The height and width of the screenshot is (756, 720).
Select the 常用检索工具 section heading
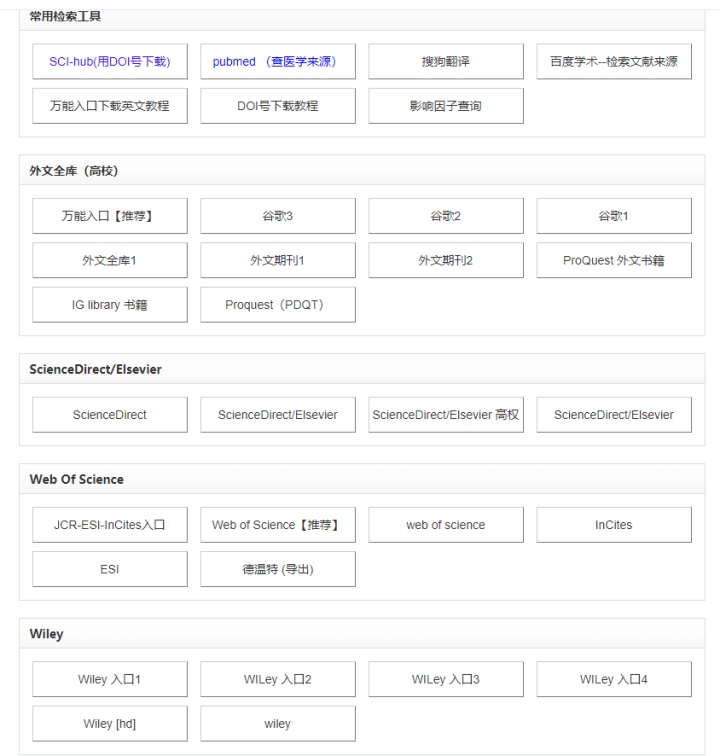(65, 16)
